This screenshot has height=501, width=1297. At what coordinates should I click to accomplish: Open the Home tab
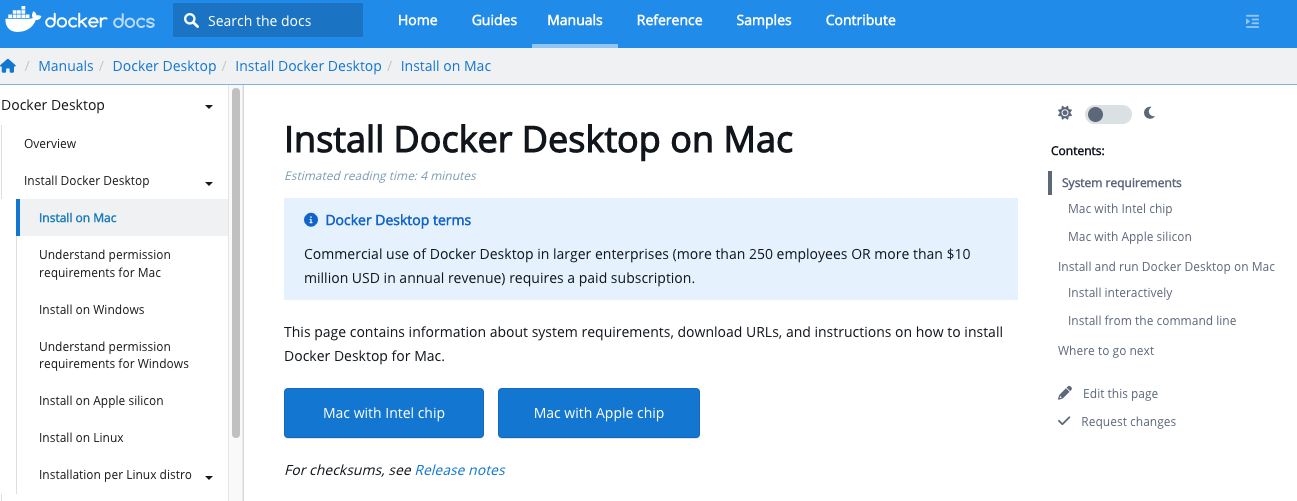(x=418, y=20)
